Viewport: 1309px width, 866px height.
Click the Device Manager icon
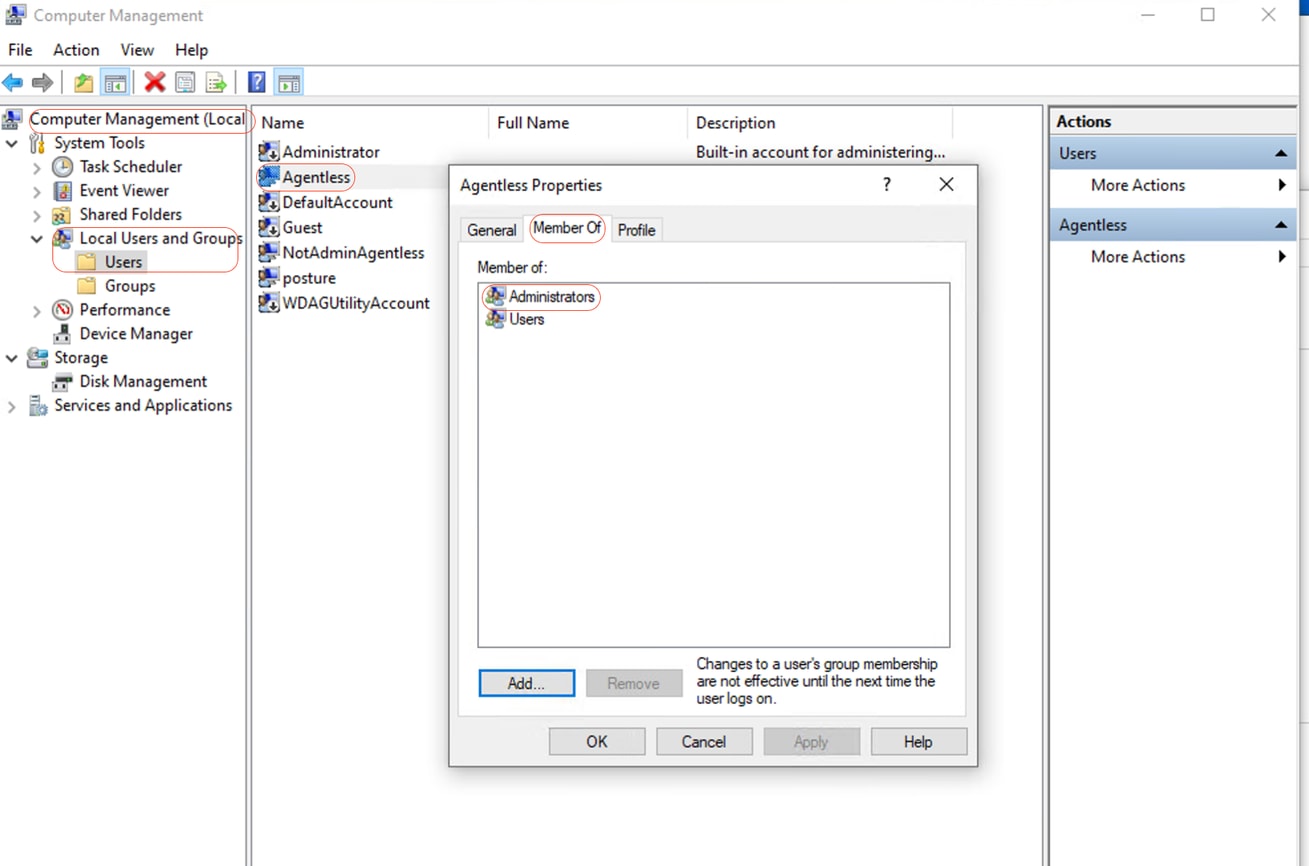(63, 334)
